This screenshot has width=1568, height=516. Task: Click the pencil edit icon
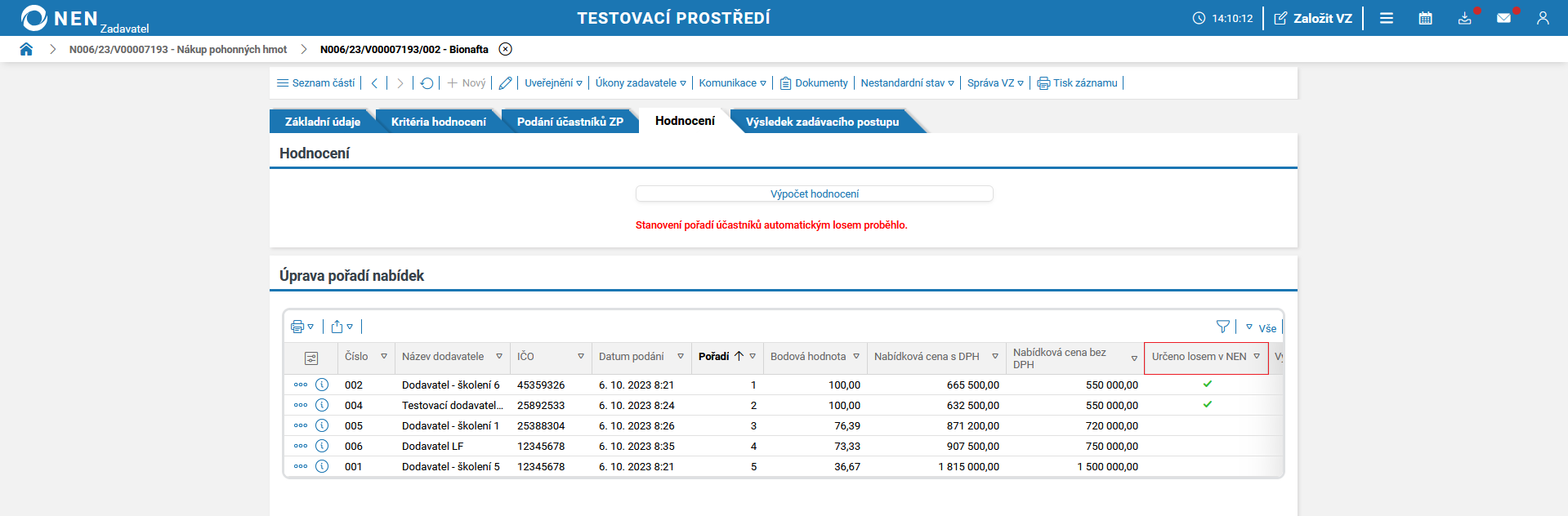505,83
